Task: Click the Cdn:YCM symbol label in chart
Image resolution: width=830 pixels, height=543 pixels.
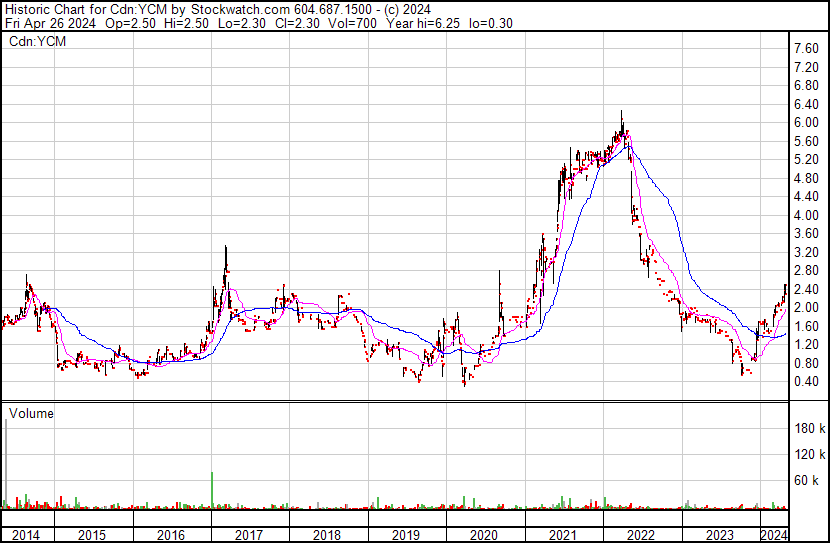Action: tap(35, 41)
